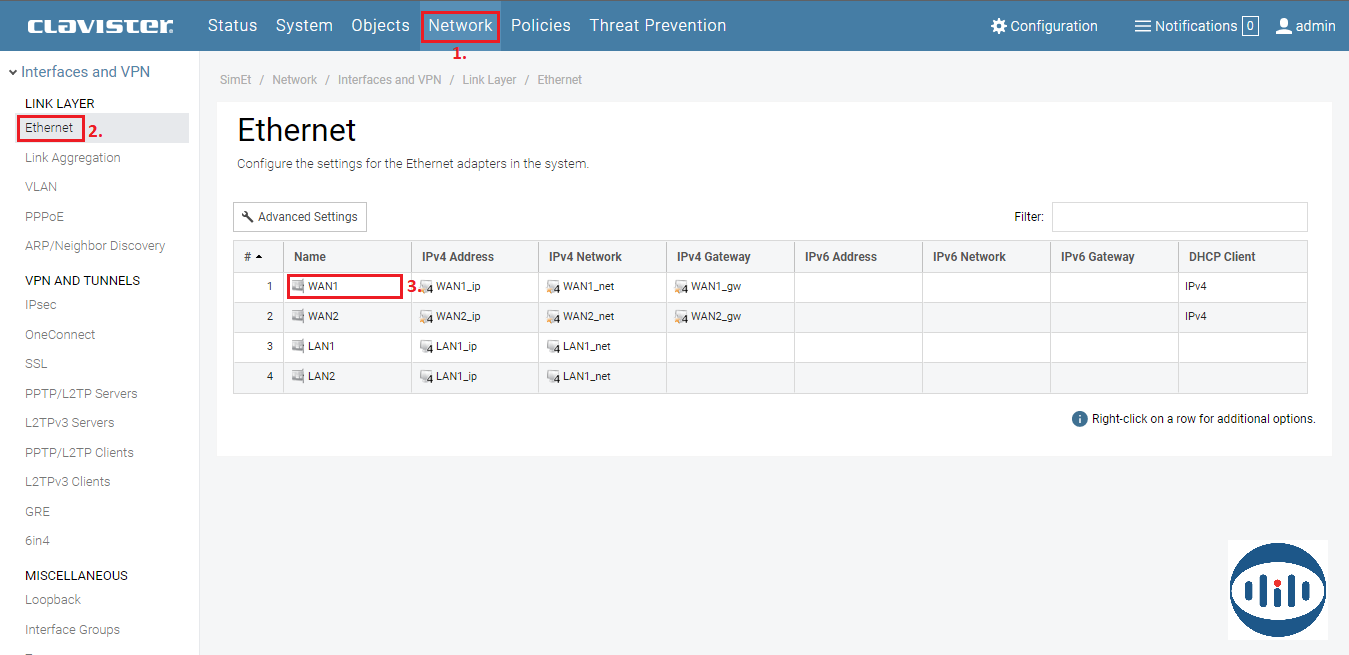
Task: Open the Network tab in top bar
Action: [x=460, y=26]
